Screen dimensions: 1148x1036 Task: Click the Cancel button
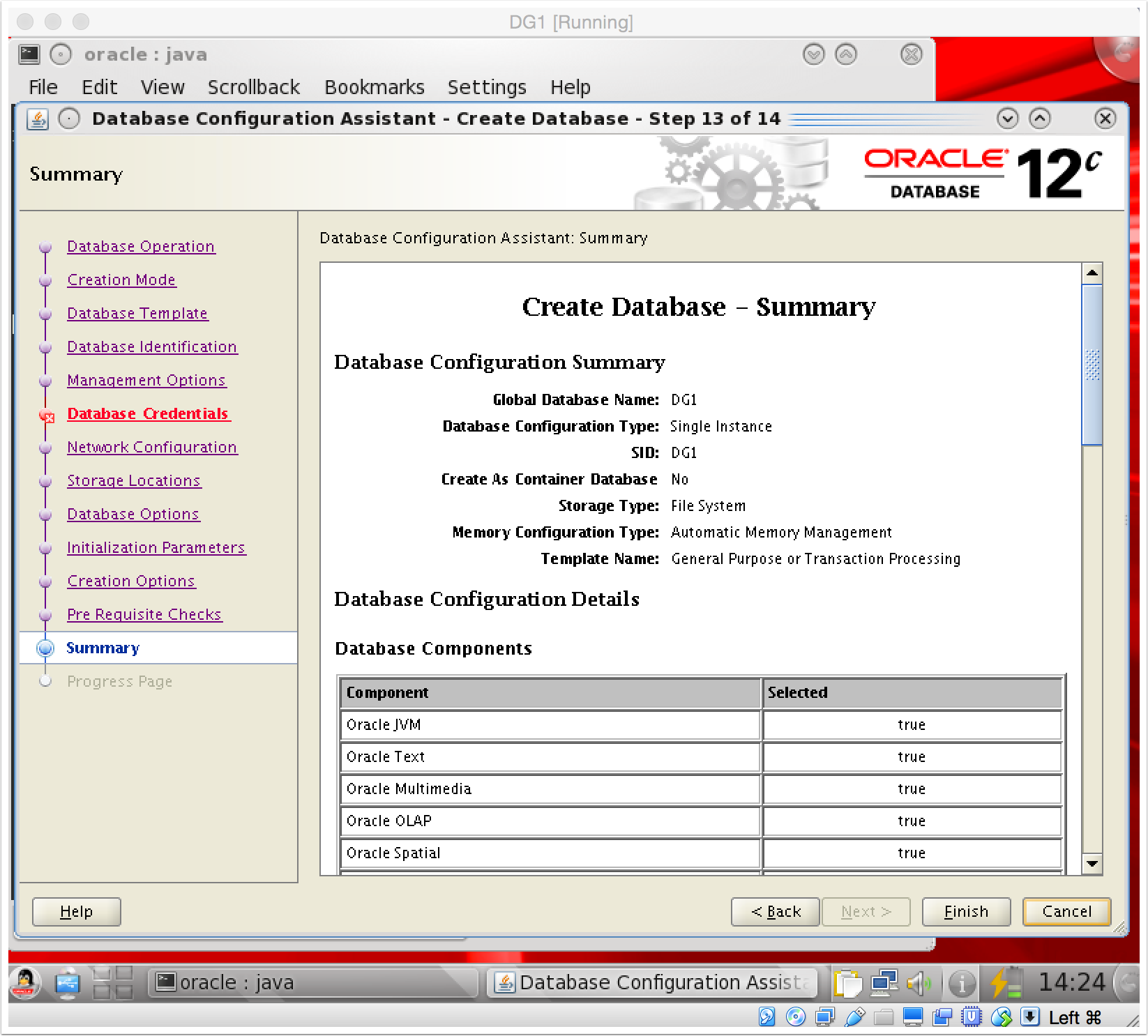1067,912
